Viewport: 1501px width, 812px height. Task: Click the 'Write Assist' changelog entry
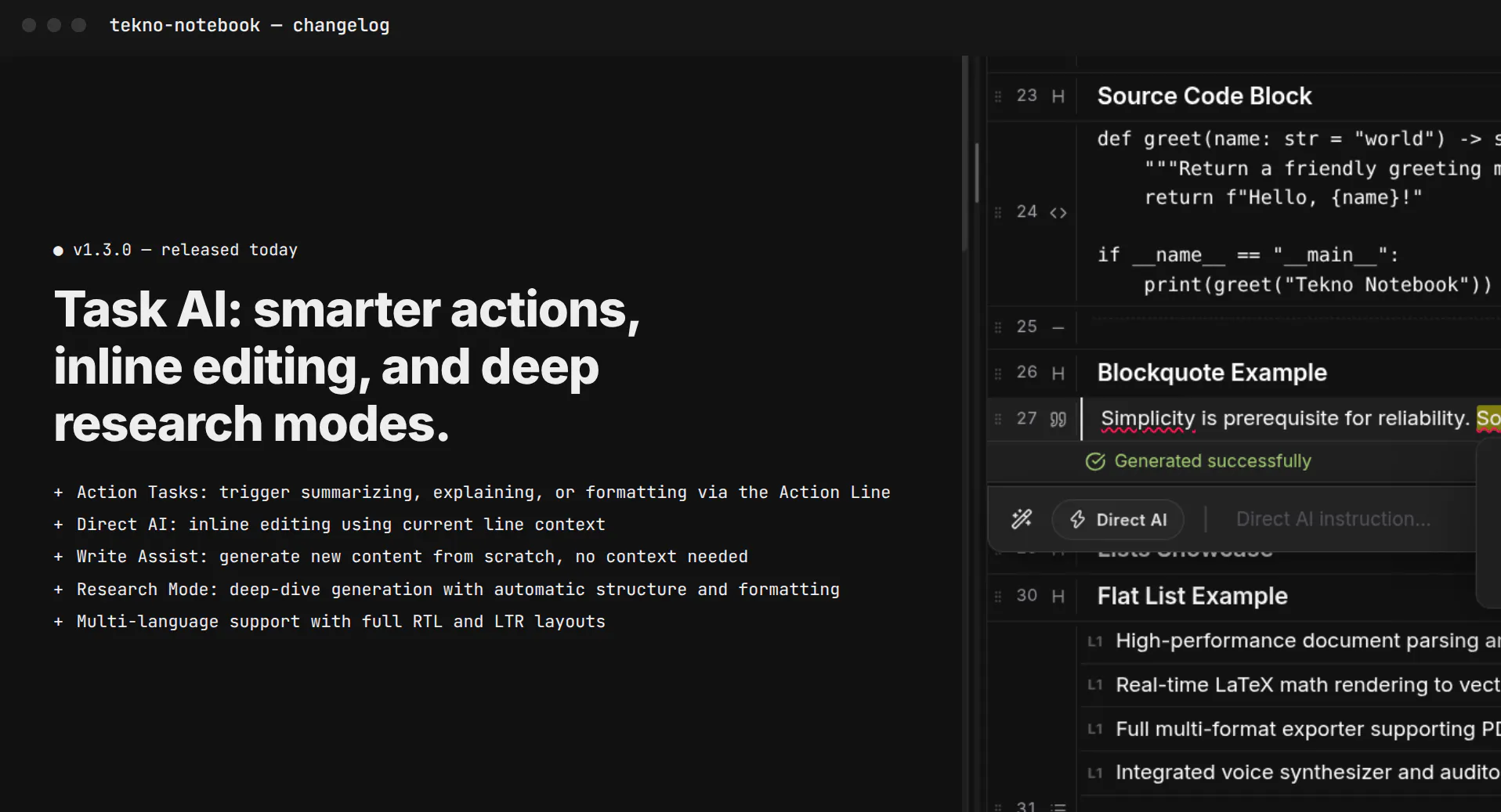point(412,557)
